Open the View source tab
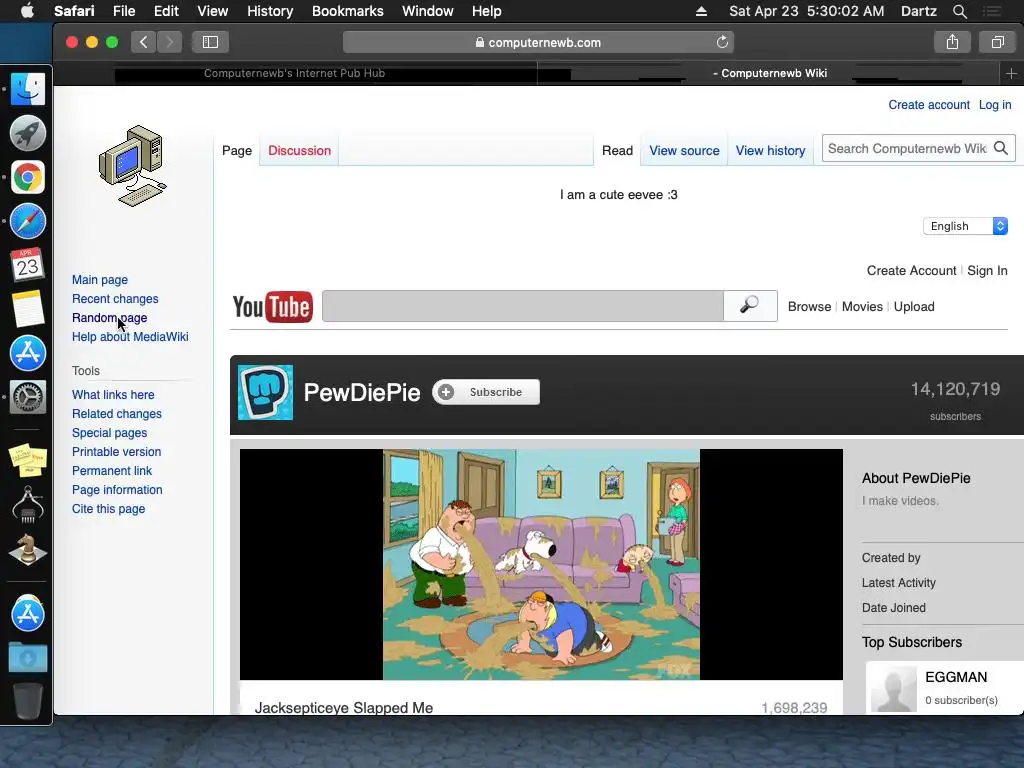Image resolution: width=1024 pixels, height=768 pixels. click(x=684, y=150)
